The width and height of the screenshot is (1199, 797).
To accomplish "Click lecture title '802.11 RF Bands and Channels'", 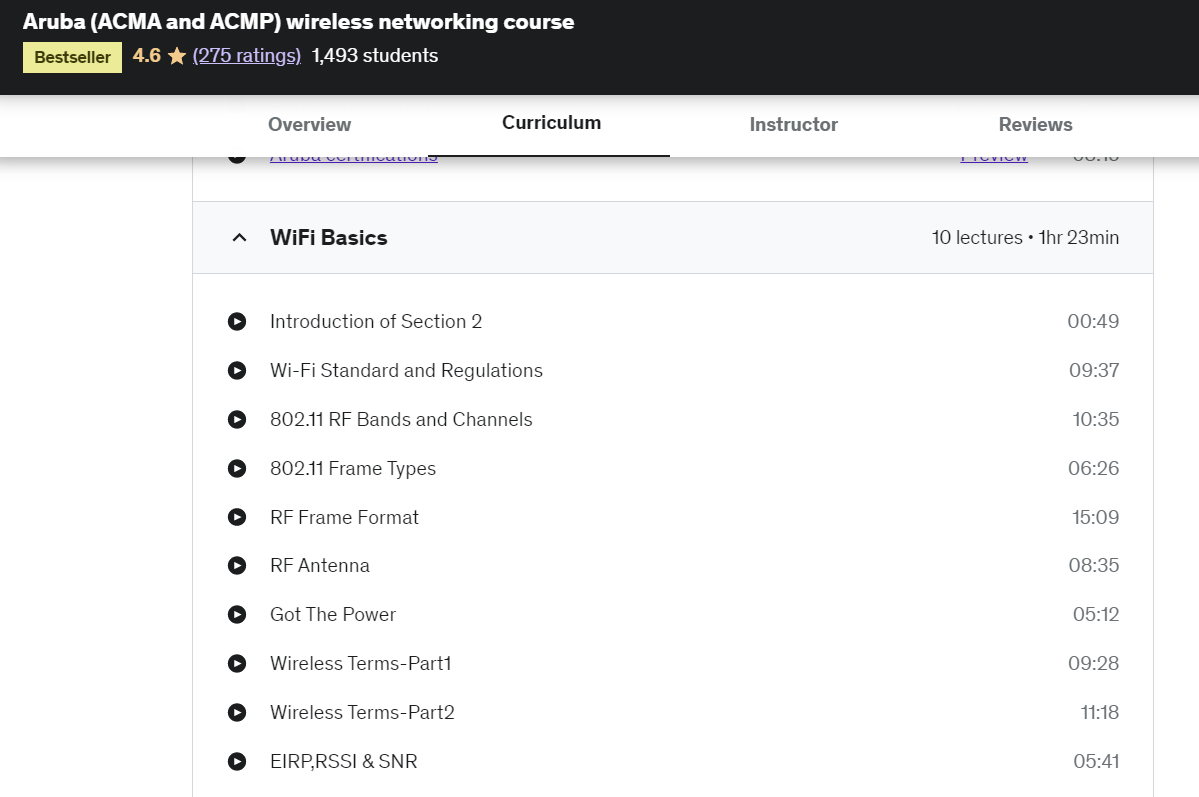I will point(401,419).
